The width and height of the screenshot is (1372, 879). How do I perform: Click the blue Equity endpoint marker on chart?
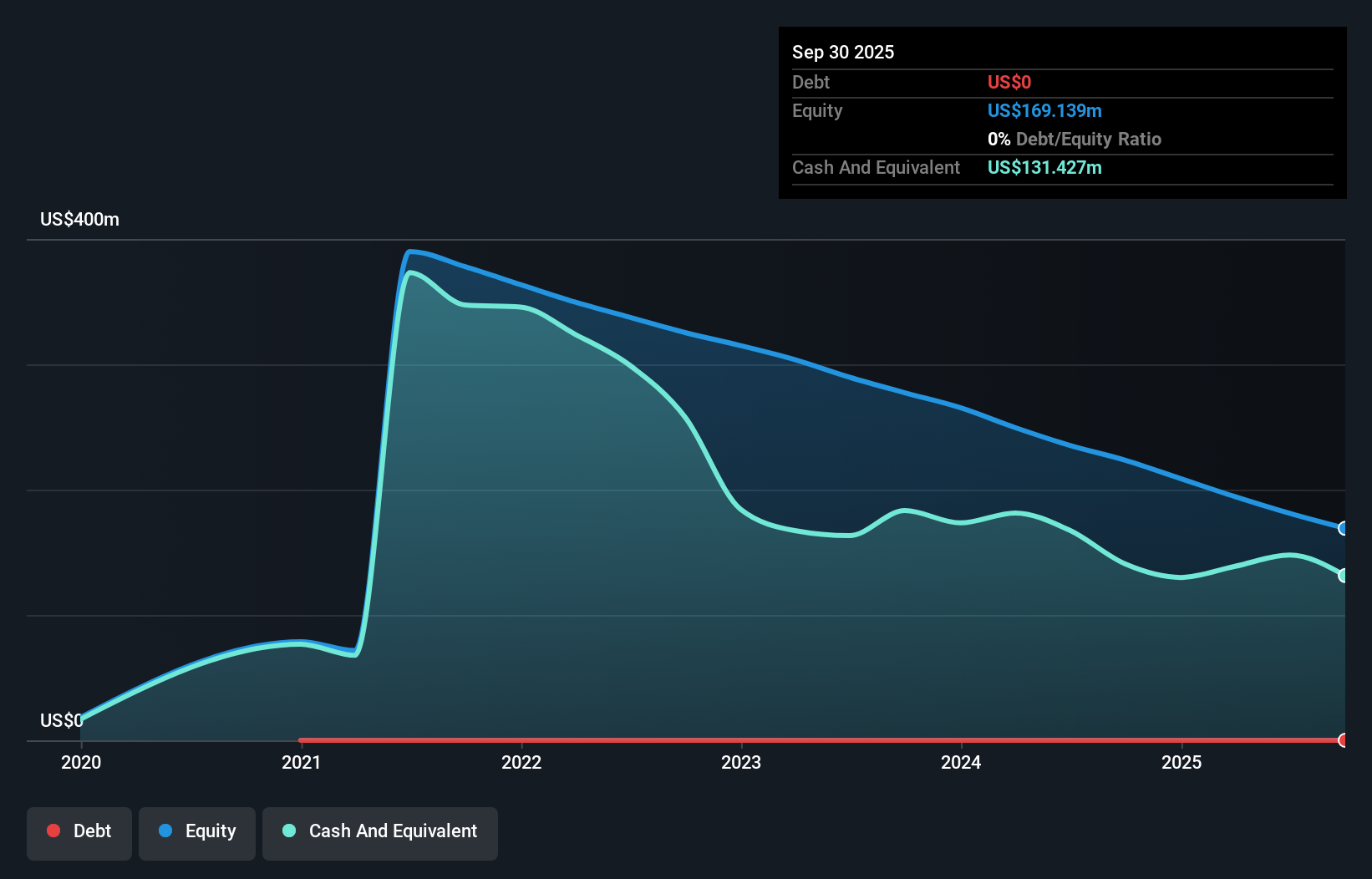(x=1342, y=528)
